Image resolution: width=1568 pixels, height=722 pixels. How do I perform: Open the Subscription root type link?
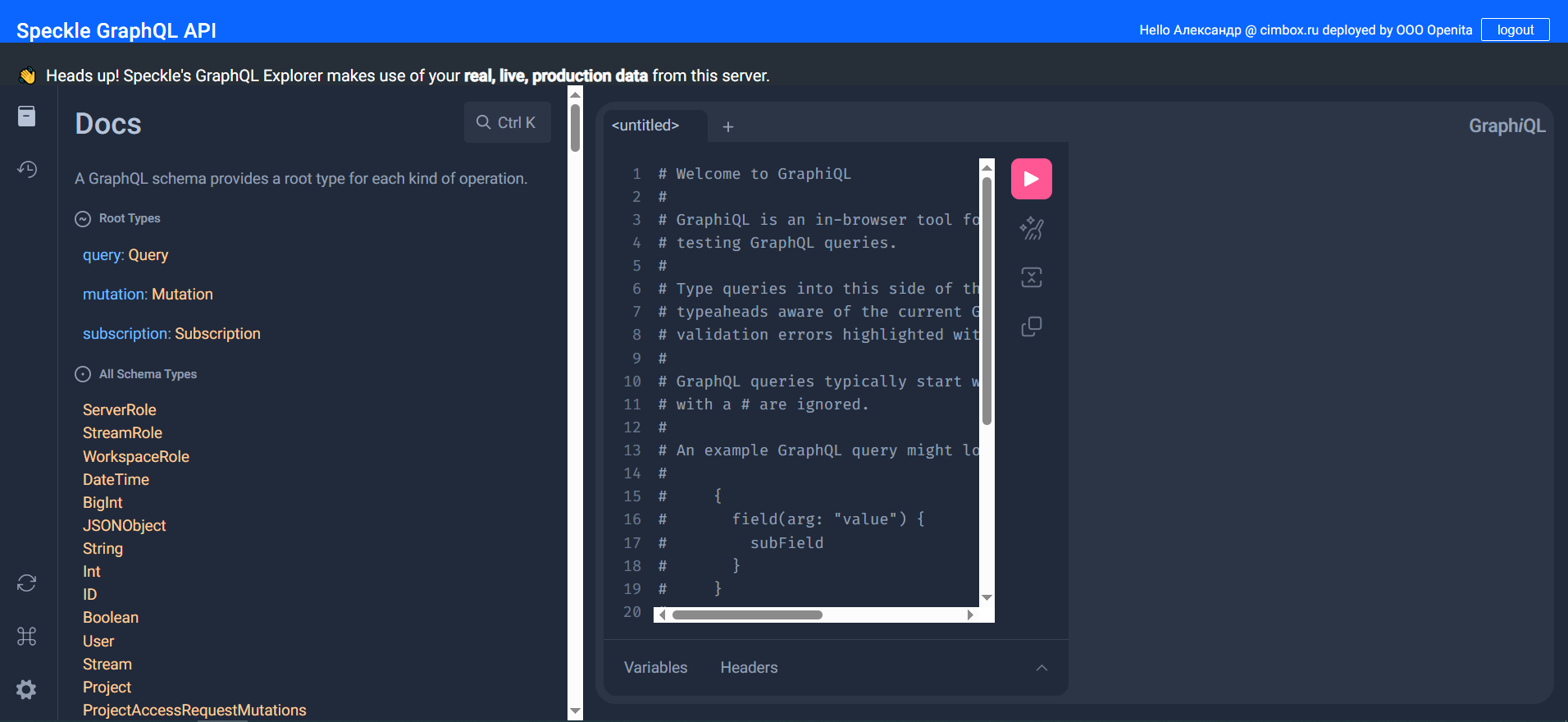pyautogui.click(x=217, y=334)
